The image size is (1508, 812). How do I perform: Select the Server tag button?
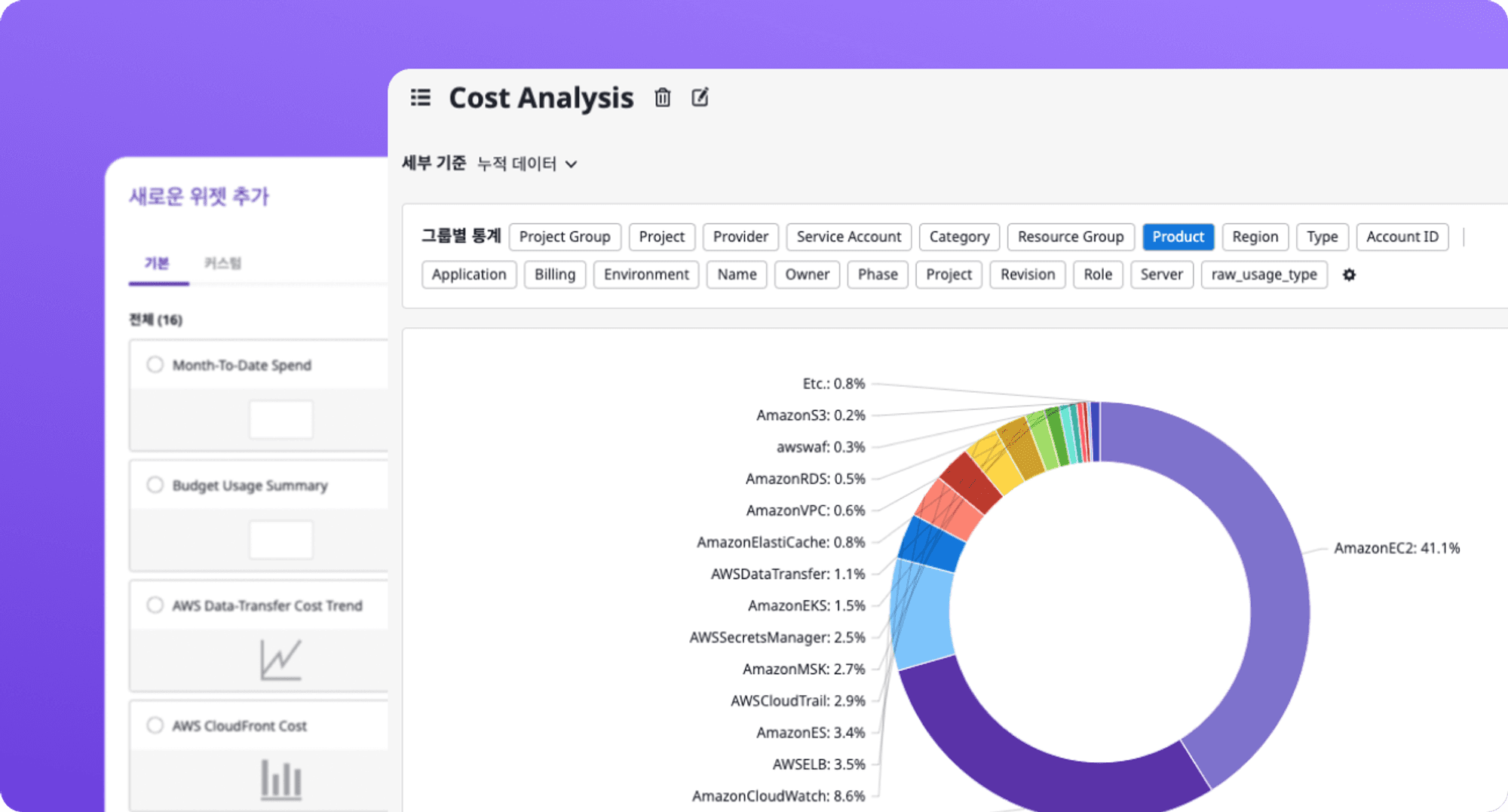pyautogui.click(x=1161, y=274)
